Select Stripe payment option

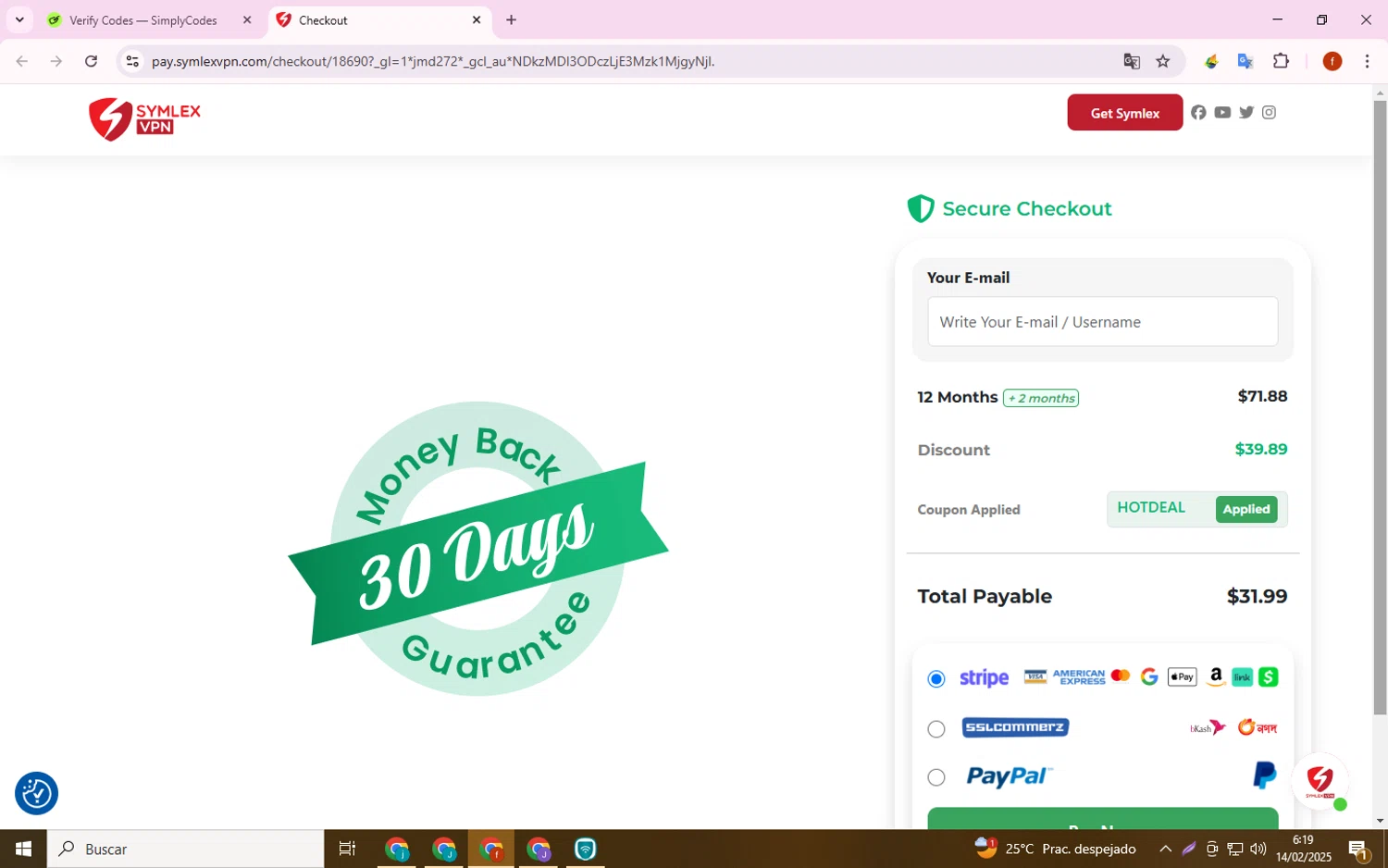936,679
